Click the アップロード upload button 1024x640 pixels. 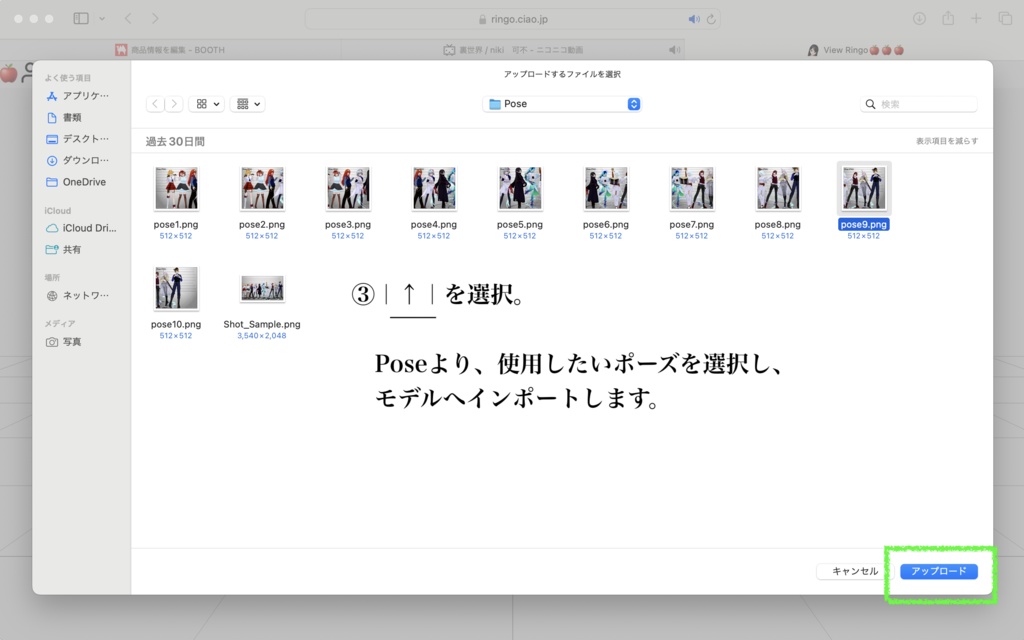(x=939, y=571)
